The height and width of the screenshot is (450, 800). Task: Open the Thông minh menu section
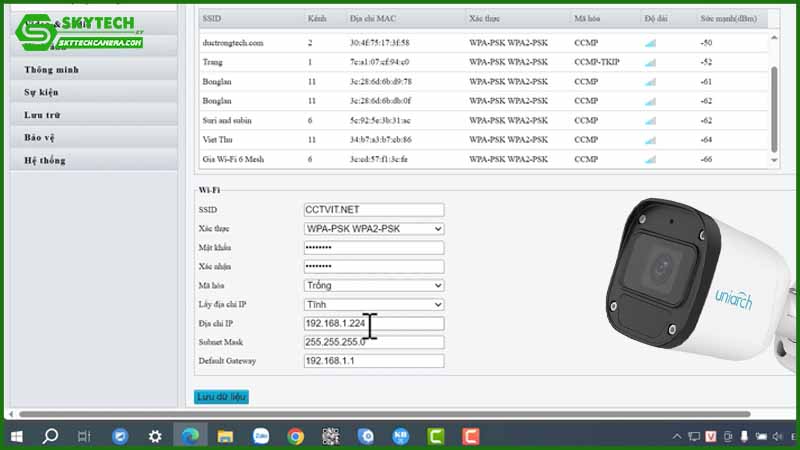[x=52, y=70]
